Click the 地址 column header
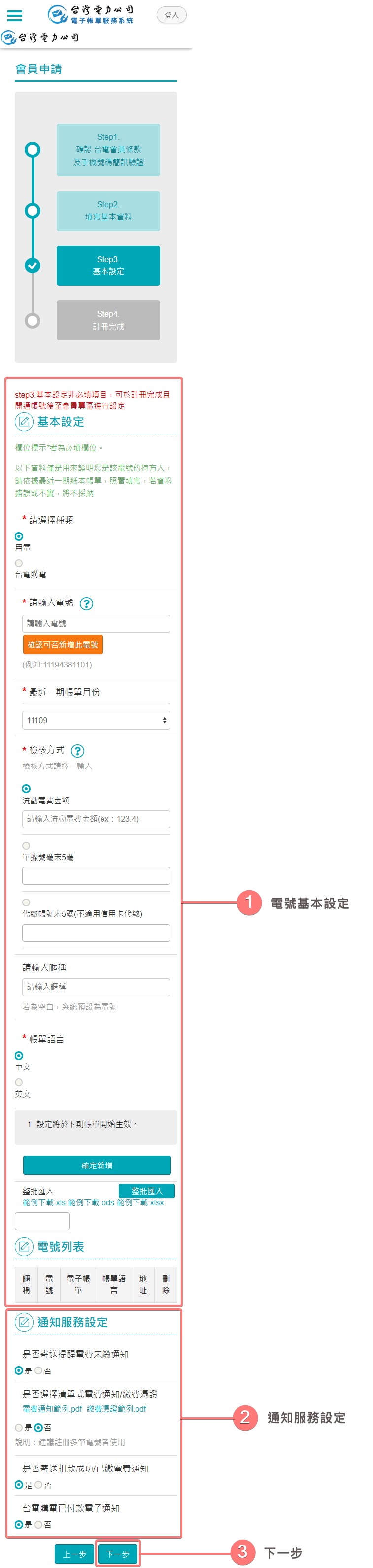The height and width of the screenshot is (1568, 373). pyautogui.click(x=143, y=1284)
